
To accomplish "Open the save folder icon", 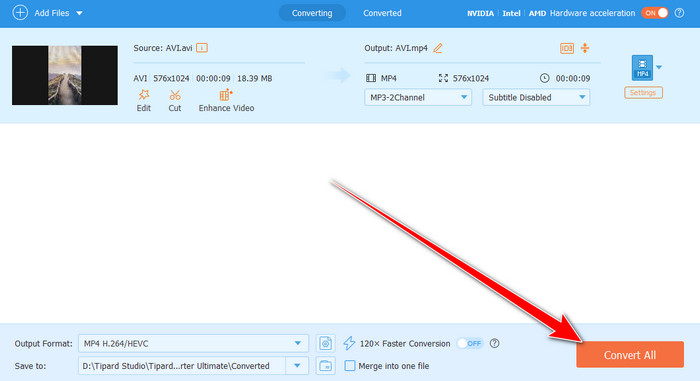I will (x=325, y=365).
